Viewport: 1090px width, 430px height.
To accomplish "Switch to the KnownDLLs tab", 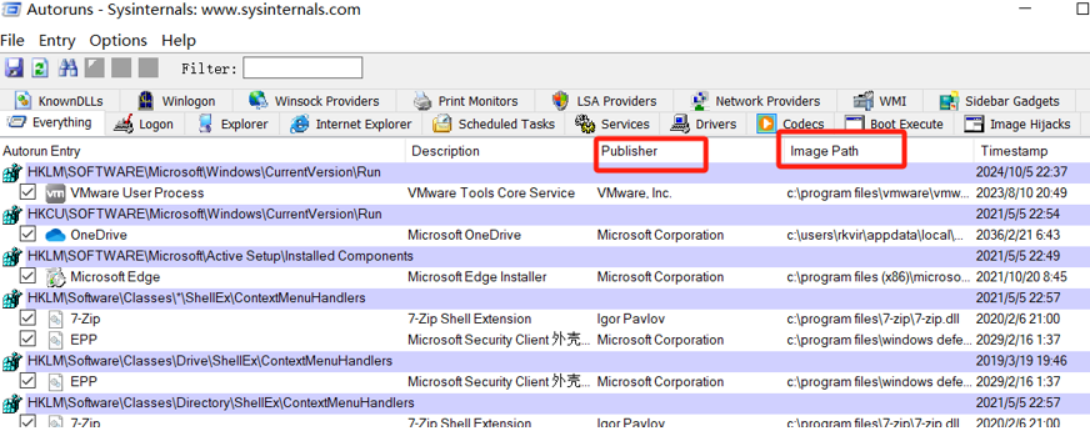I will 61,101.
